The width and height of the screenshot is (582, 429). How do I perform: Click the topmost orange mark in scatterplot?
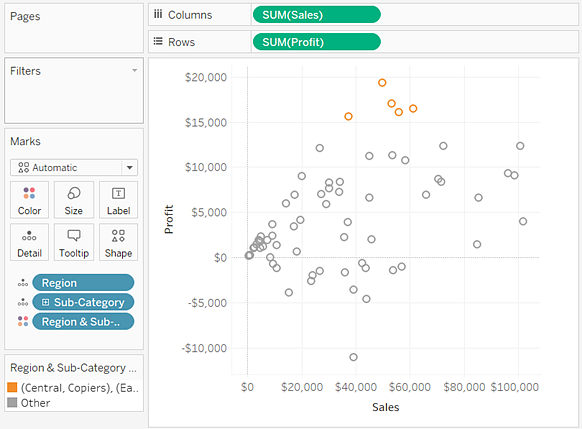point(382,82)
